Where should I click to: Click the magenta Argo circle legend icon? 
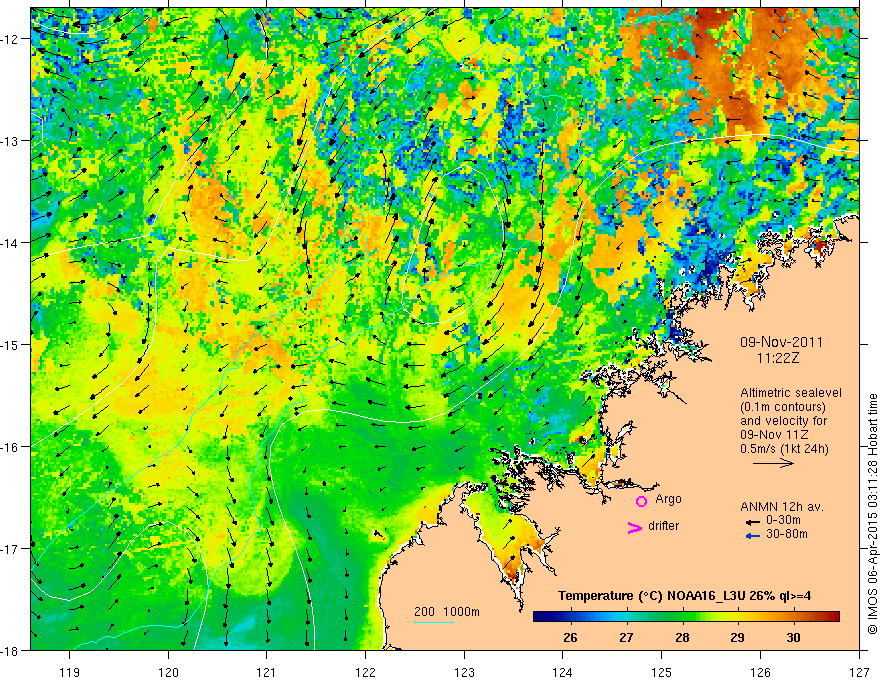pos(641,501)
